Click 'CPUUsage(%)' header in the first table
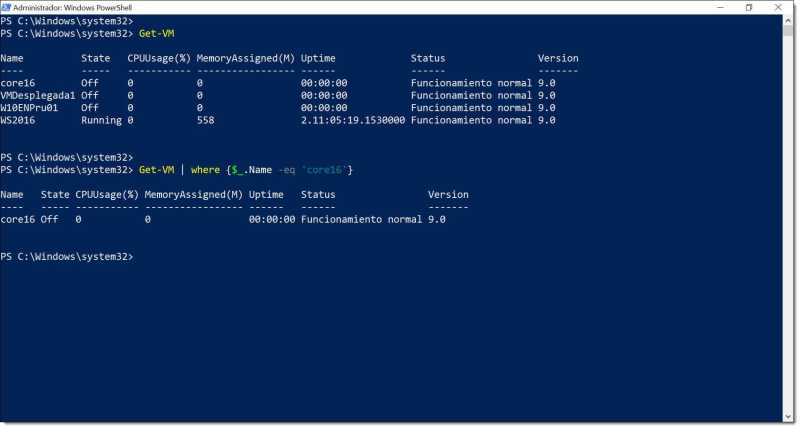 [x=159, y=58]
